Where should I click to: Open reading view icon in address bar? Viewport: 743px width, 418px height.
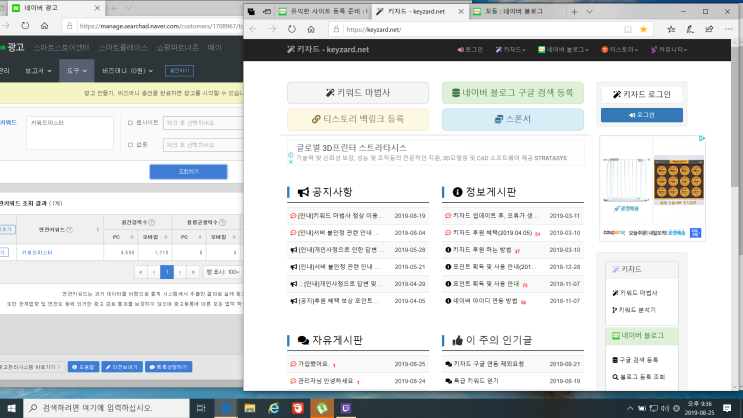point(628,29)
